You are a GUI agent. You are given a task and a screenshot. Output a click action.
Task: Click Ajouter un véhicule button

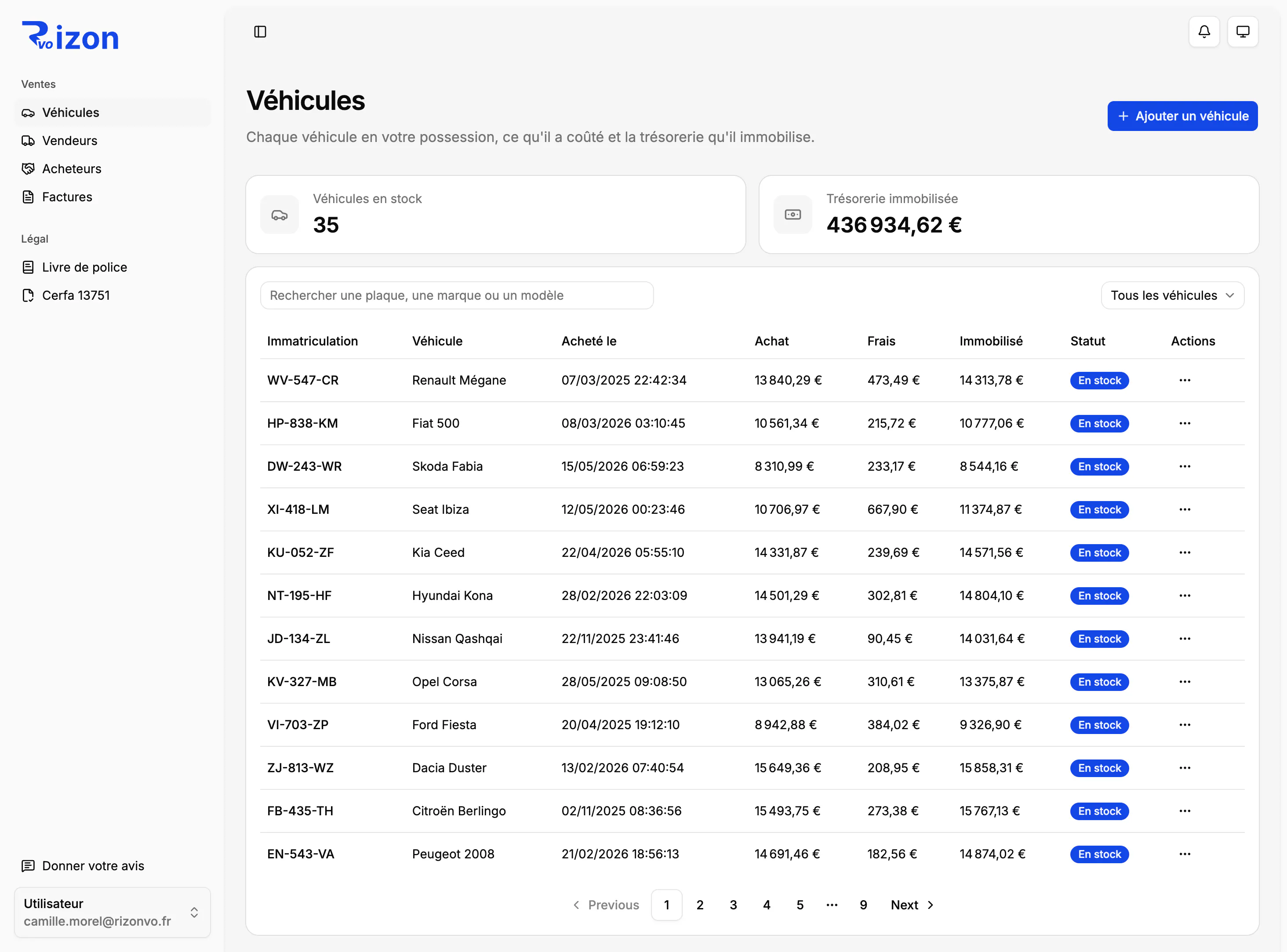(1182, 116)
